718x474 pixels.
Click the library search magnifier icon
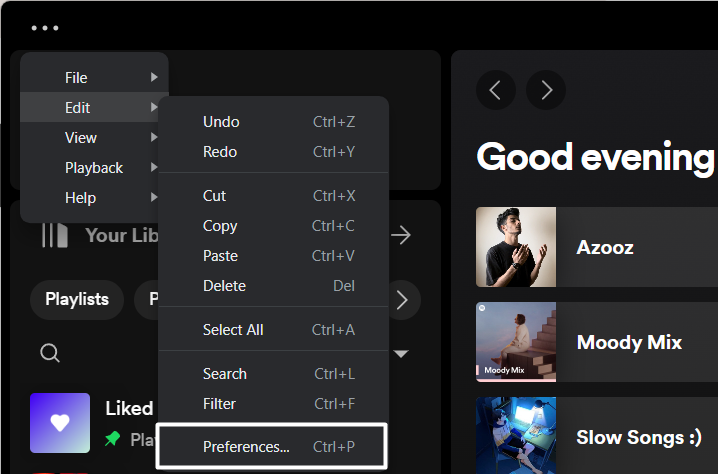point(49,352)
